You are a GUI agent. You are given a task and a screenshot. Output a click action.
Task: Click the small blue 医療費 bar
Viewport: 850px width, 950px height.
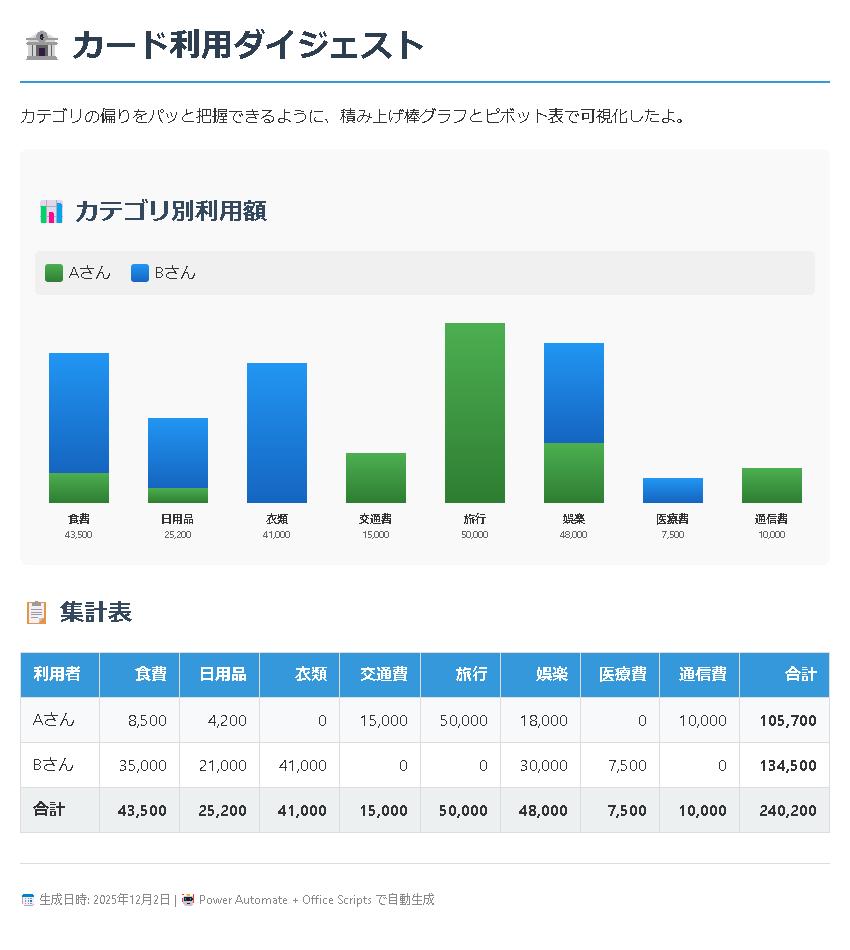click(x=673, y=490)
